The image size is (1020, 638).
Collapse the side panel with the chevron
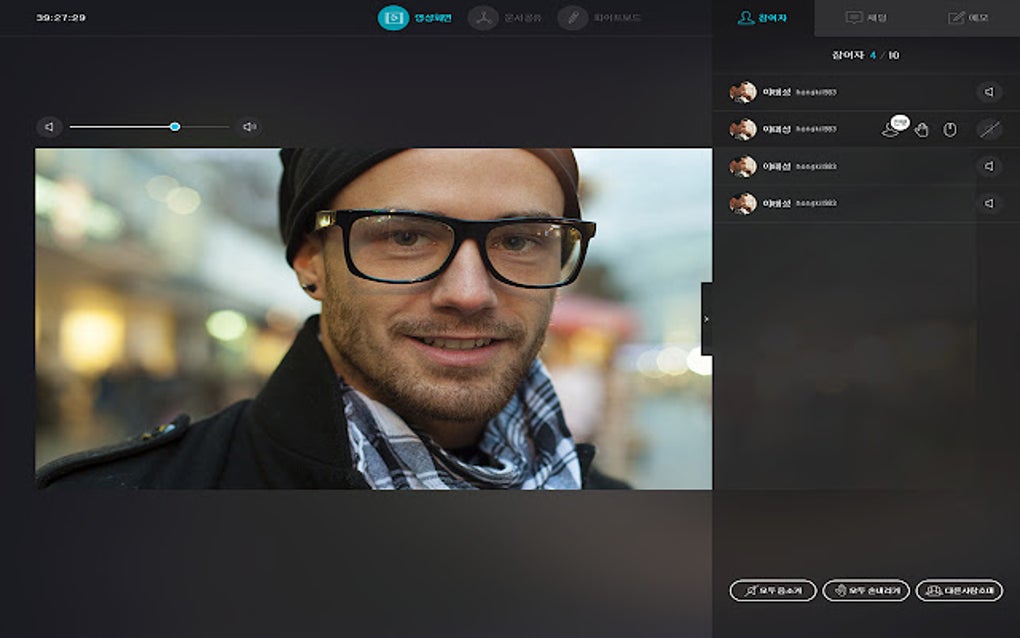tap(707, 318)
